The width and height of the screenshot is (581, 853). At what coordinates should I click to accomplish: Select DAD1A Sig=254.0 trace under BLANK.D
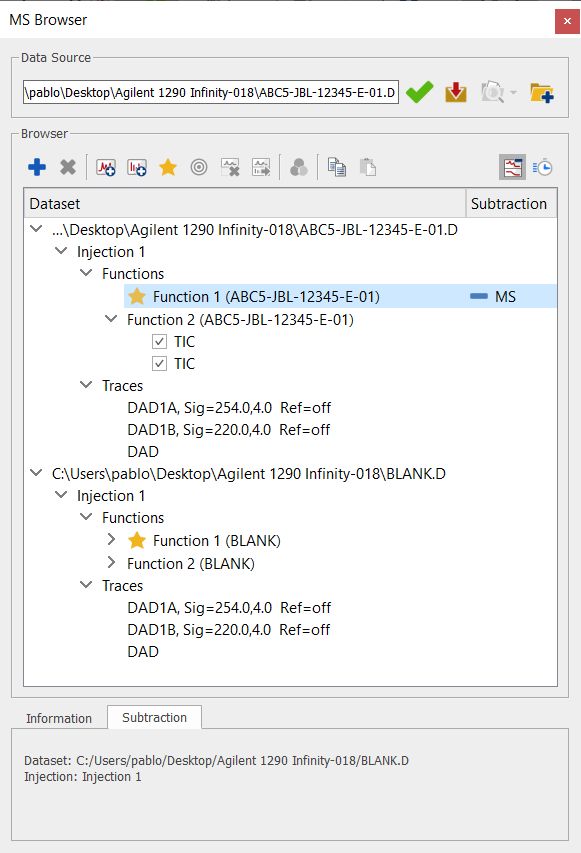coord(229,608)
